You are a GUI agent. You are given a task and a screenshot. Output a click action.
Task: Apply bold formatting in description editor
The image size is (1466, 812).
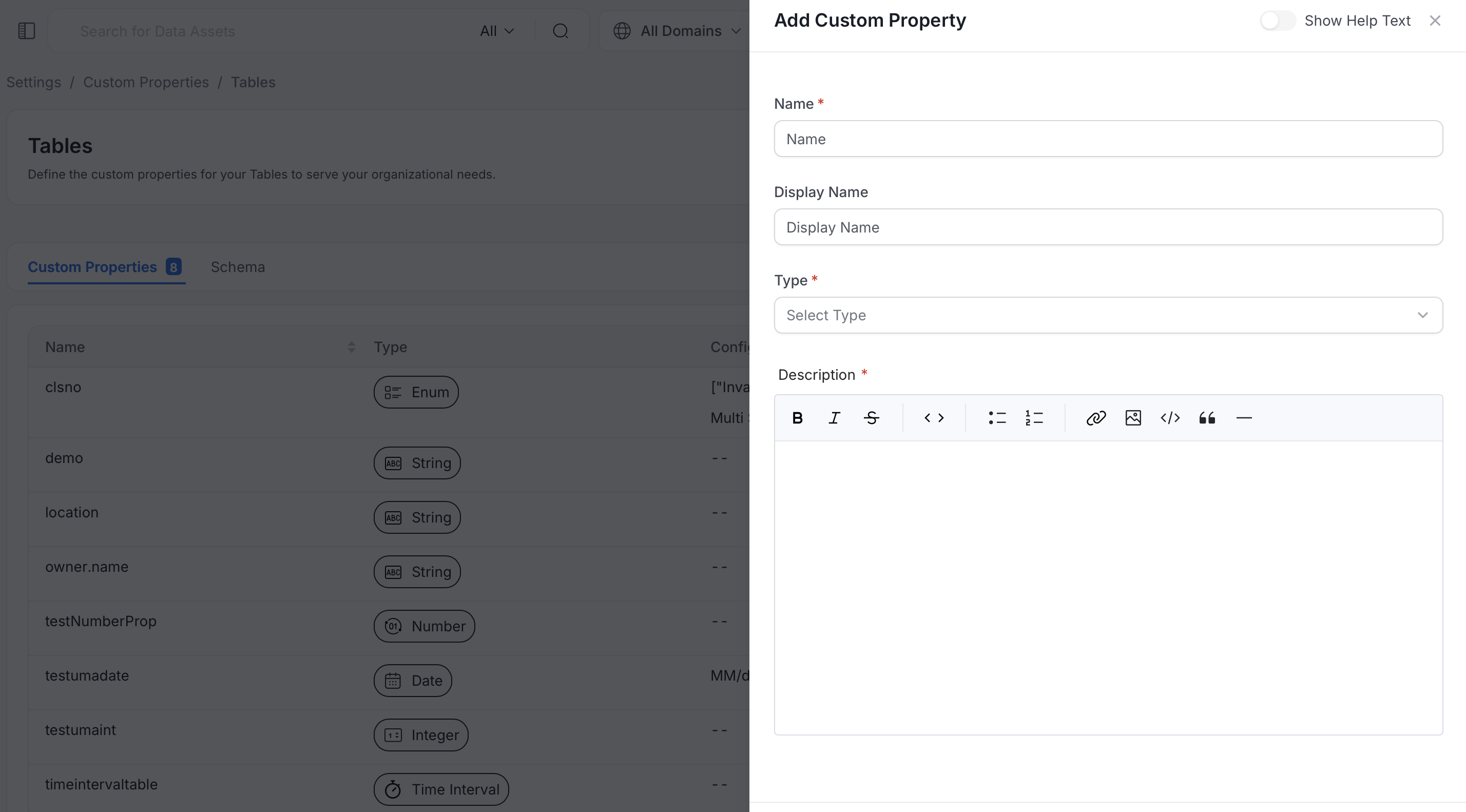coord(797,418)
